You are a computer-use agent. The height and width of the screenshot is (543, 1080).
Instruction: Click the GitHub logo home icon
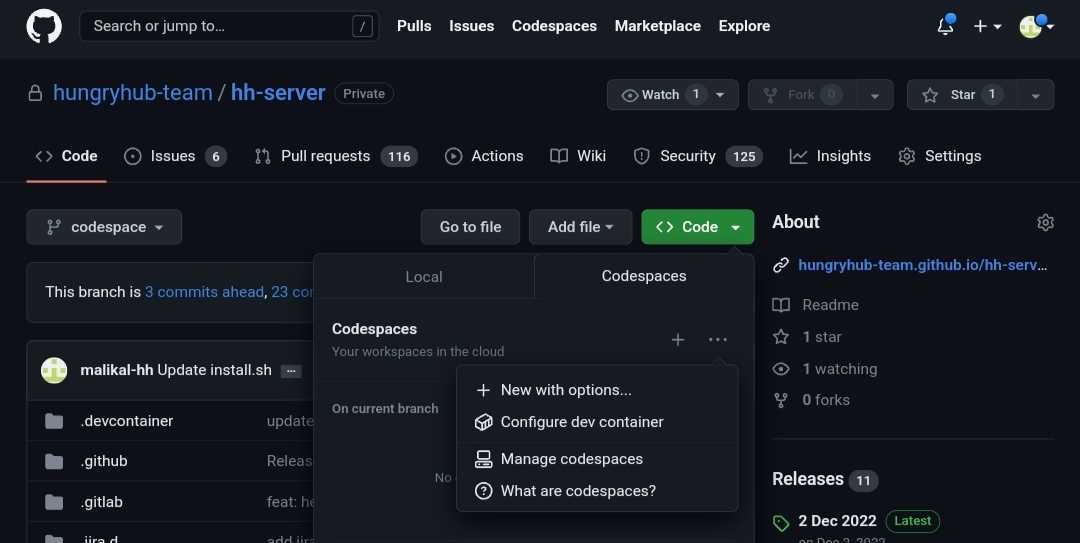(x=44, y=26)
